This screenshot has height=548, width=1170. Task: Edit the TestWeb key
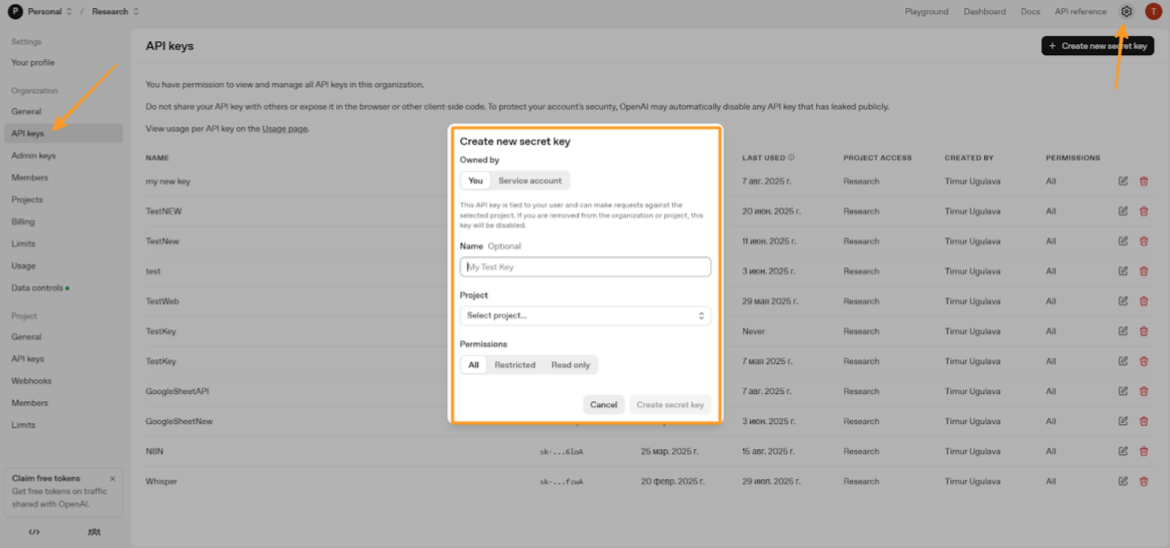[x=1123, y=301]
